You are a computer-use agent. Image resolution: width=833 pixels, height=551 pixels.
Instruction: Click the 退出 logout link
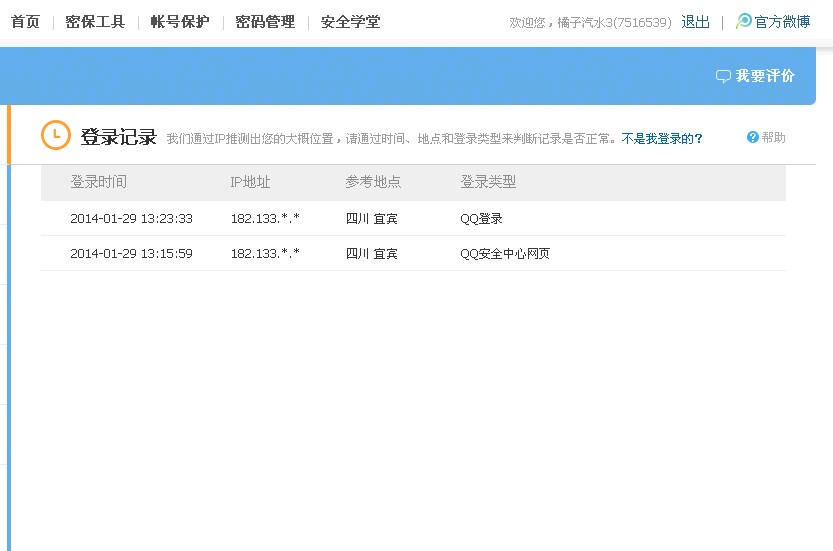pyautogui.click(x=695, y=22)
